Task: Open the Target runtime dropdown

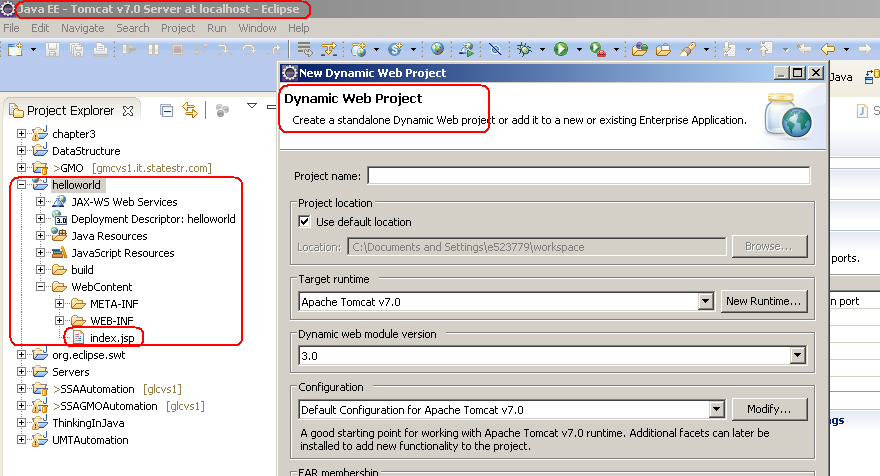Action: pyautogui.click(x=705, y=301)
